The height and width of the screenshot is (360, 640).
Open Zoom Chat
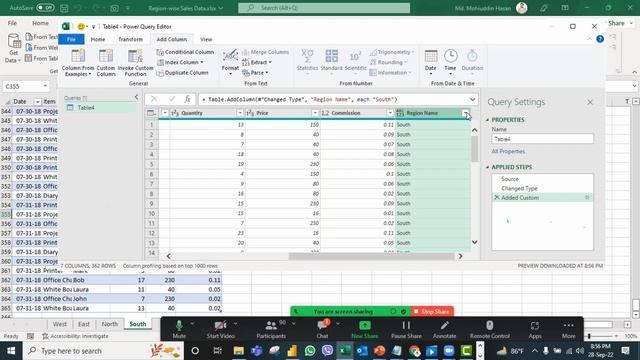tap(322, 329)
